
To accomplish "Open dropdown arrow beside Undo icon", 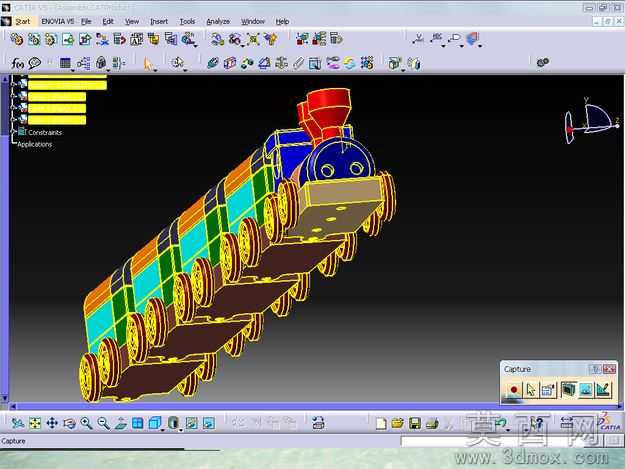I will [x=508, y=430].
